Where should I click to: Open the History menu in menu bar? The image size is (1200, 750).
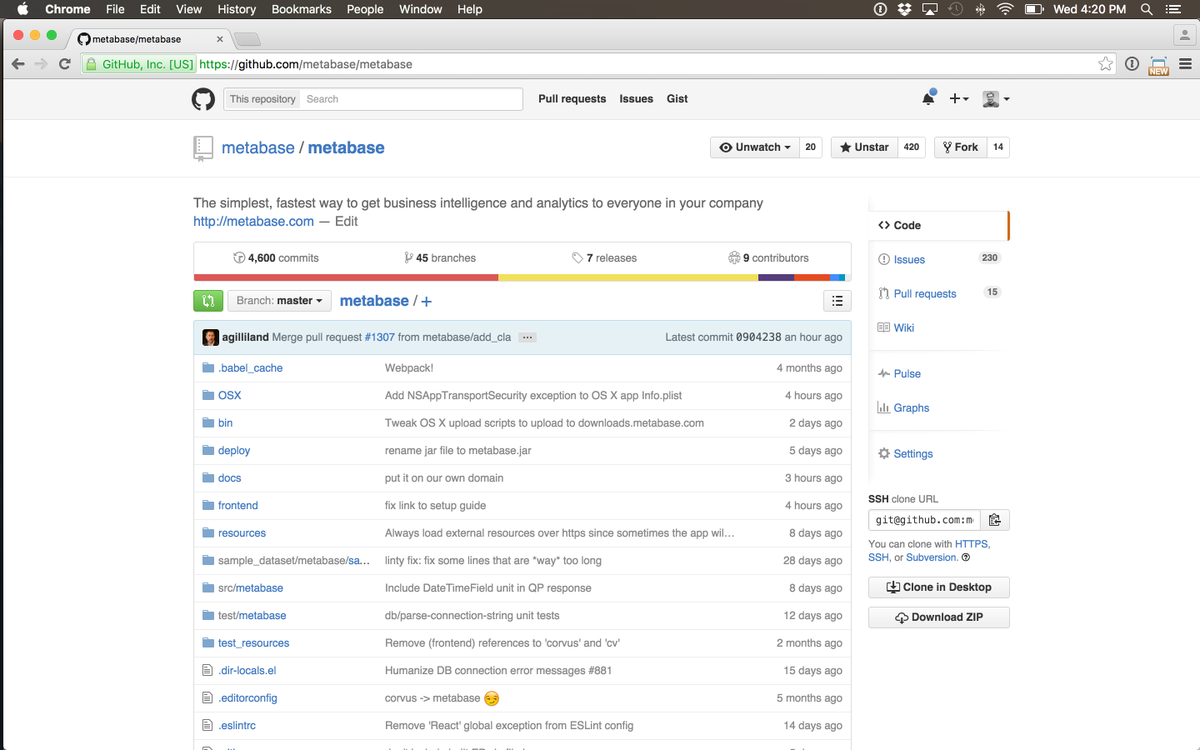coord(236,9)
